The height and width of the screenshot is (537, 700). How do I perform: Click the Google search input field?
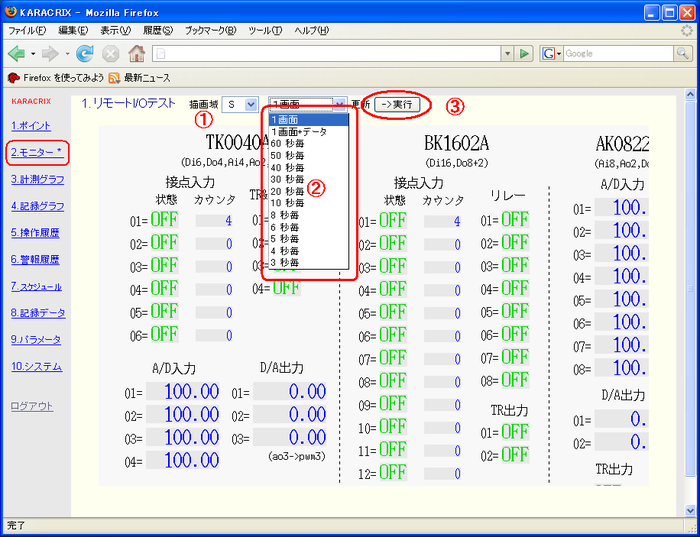[x=618, y=54]
